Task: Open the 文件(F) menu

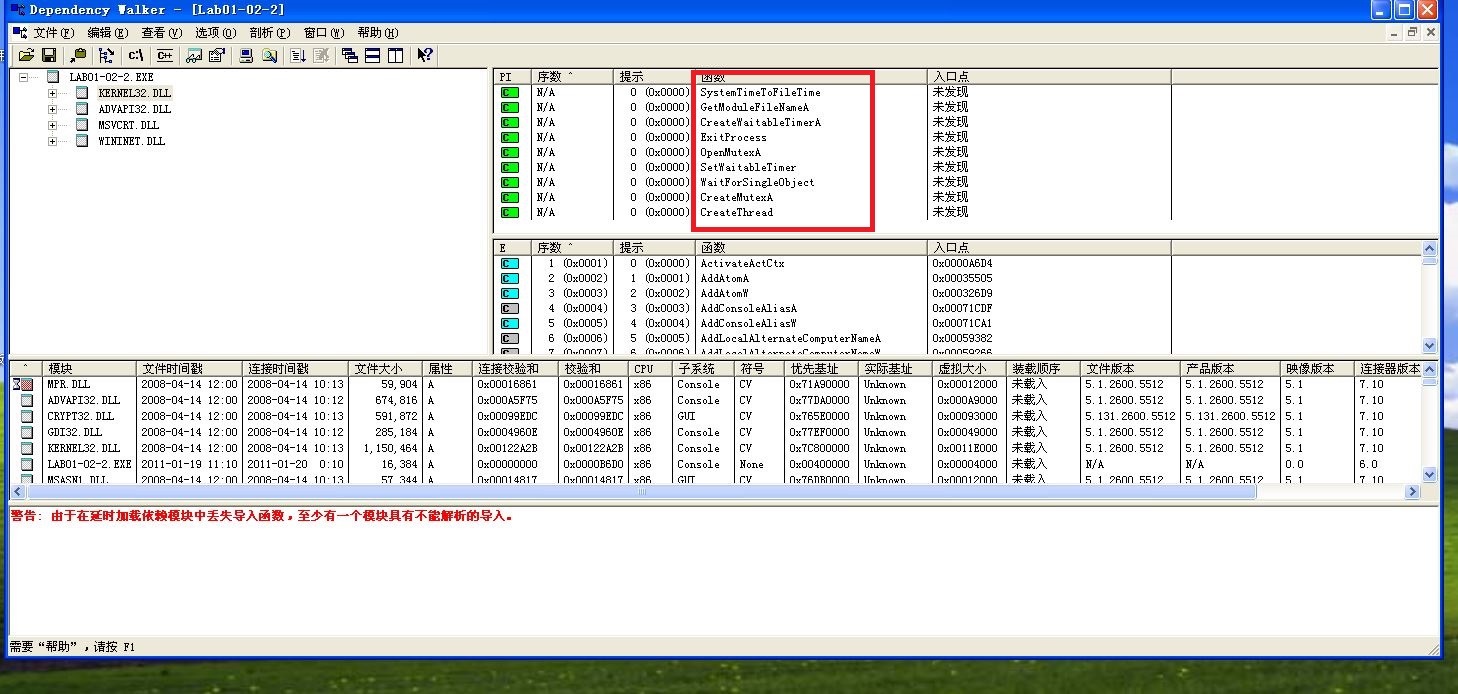Action: (54, 32)
